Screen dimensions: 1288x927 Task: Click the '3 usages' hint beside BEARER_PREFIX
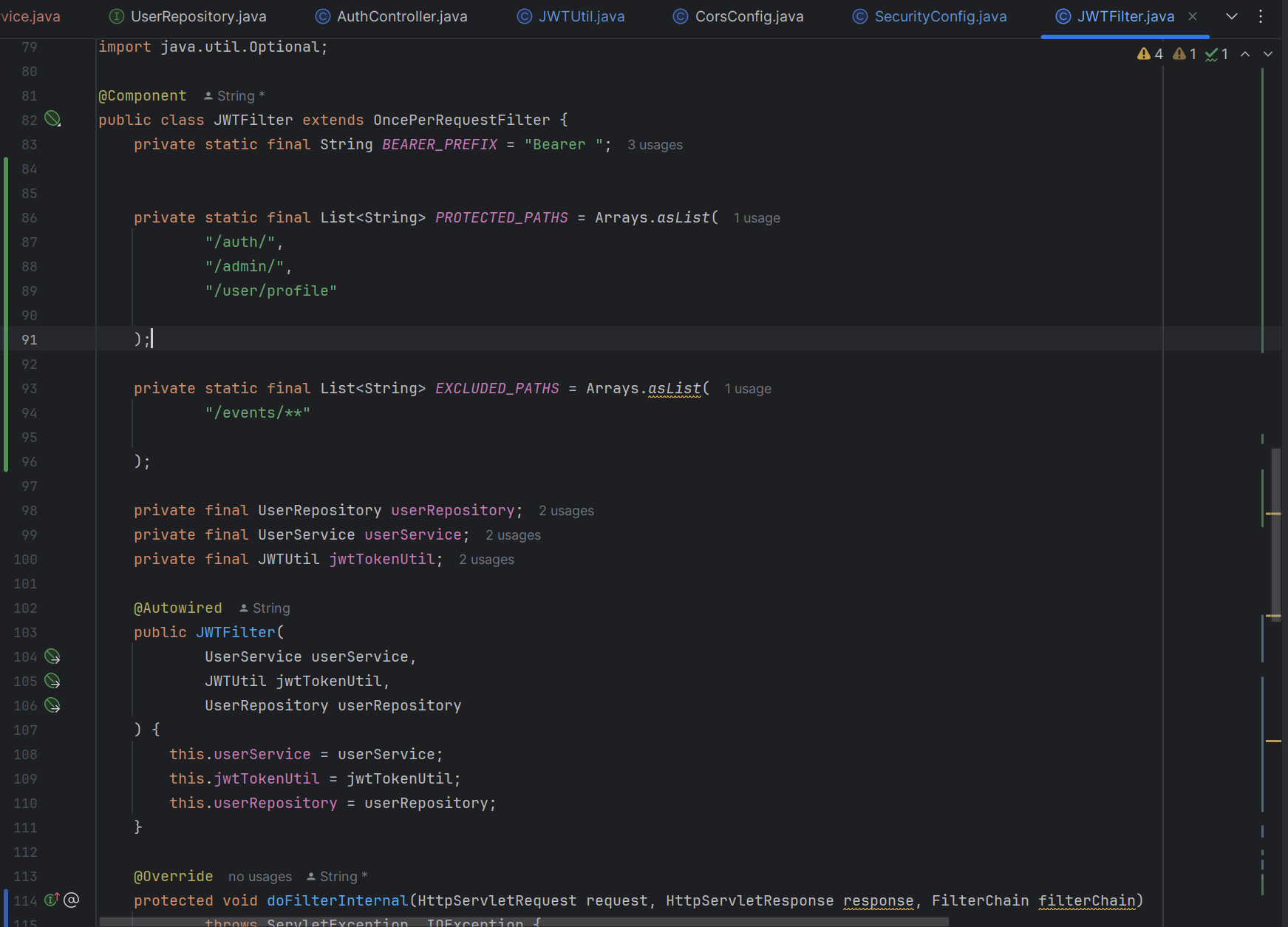[655, 145]
